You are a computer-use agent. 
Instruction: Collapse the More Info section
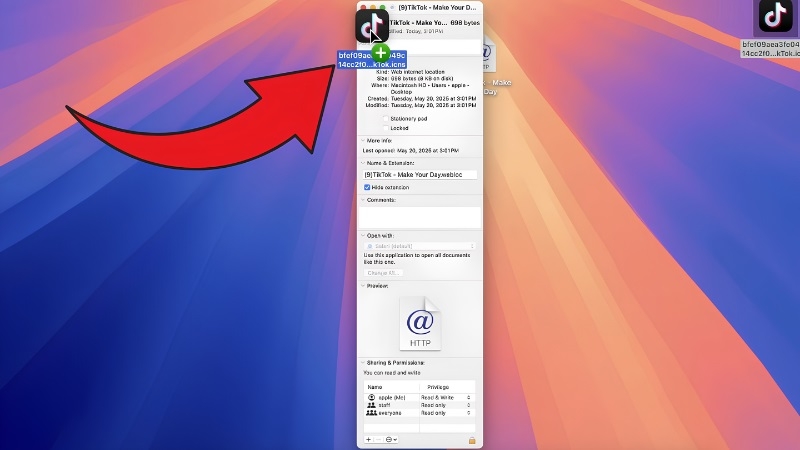point(363,141)
